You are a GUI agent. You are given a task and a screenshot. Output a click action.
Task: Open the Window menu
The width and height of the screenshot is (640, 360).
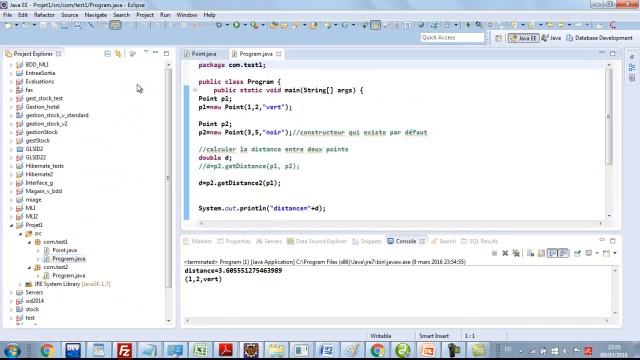click(187, 15)
